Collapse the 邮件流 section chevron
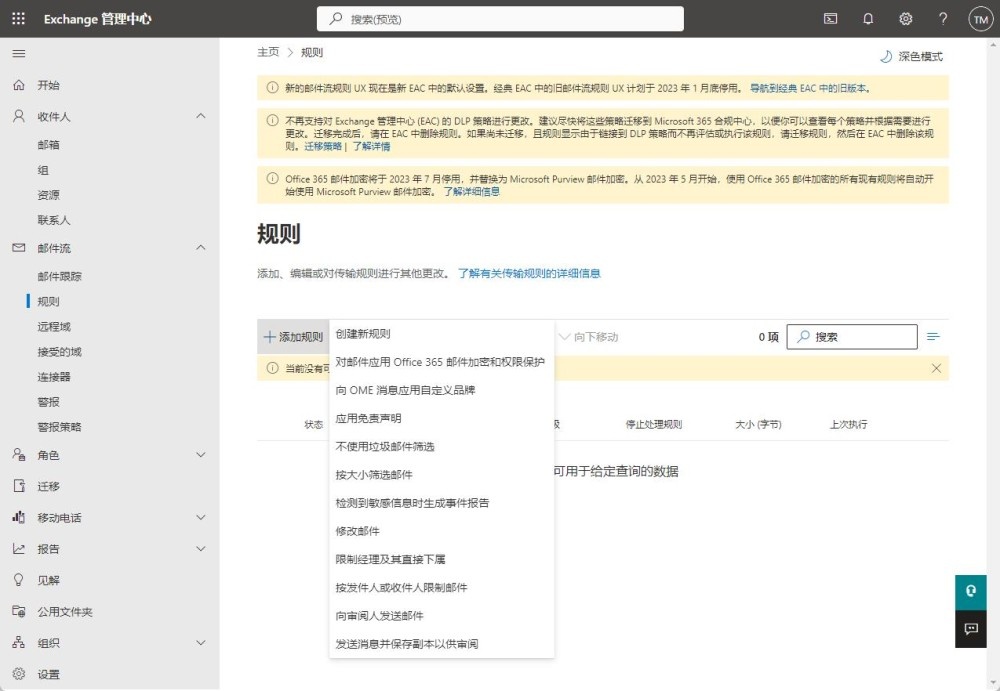The height and width of the screenshot is (691, 1000). click(200, 248)
